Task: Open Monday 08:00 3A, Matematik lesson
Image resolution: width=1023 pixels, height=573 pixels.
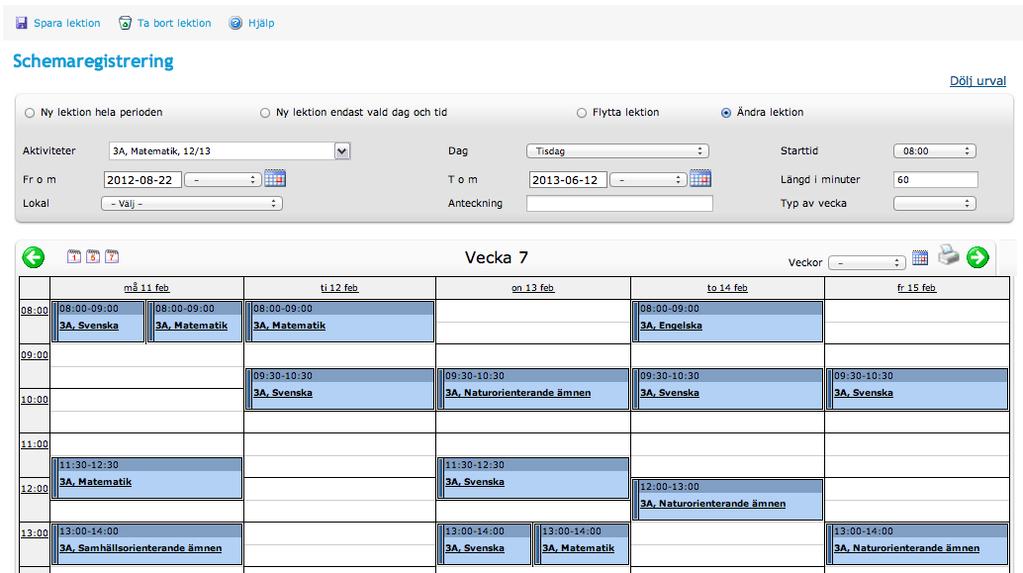Action: click(195, 321)
